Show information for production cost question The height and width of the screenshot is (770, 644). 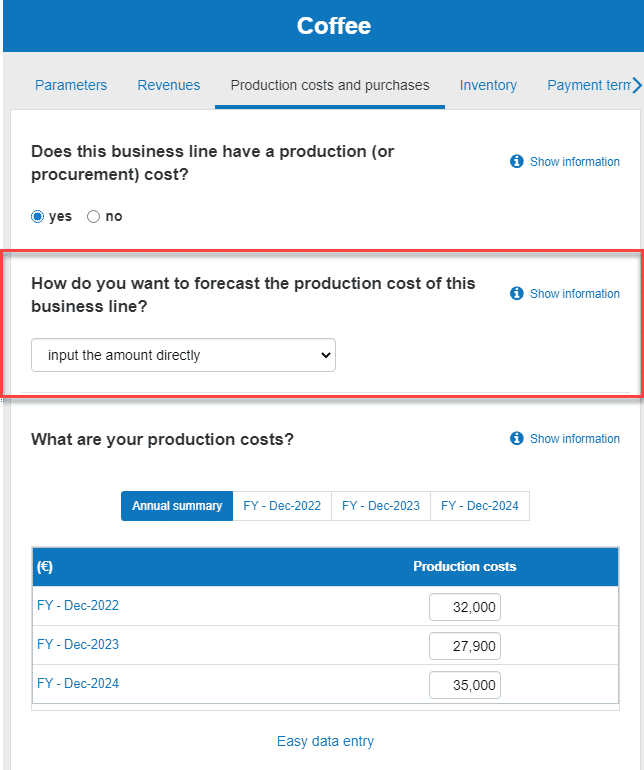[x=574, y=162]
